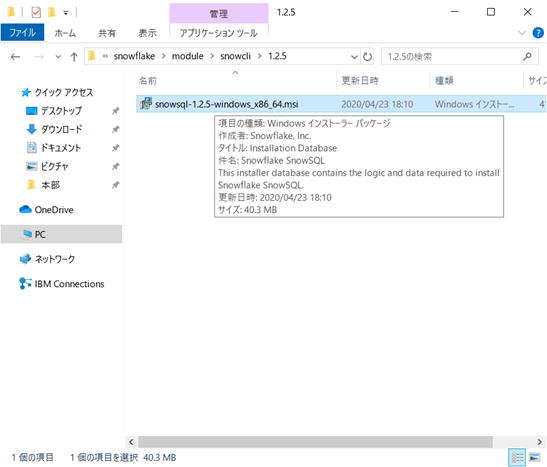
Task: Click module in the breadcrumb path
Action: coord(188,56)
